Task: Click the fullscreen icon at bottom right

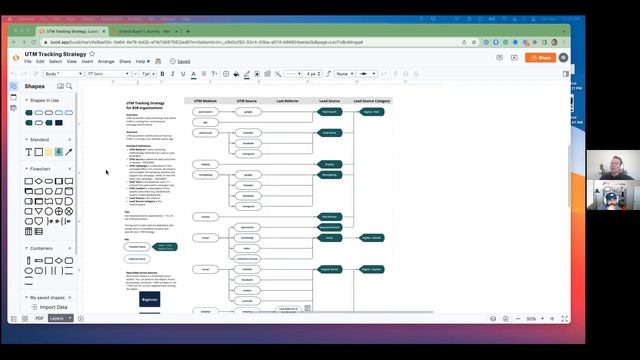Action: pos(564,319)
